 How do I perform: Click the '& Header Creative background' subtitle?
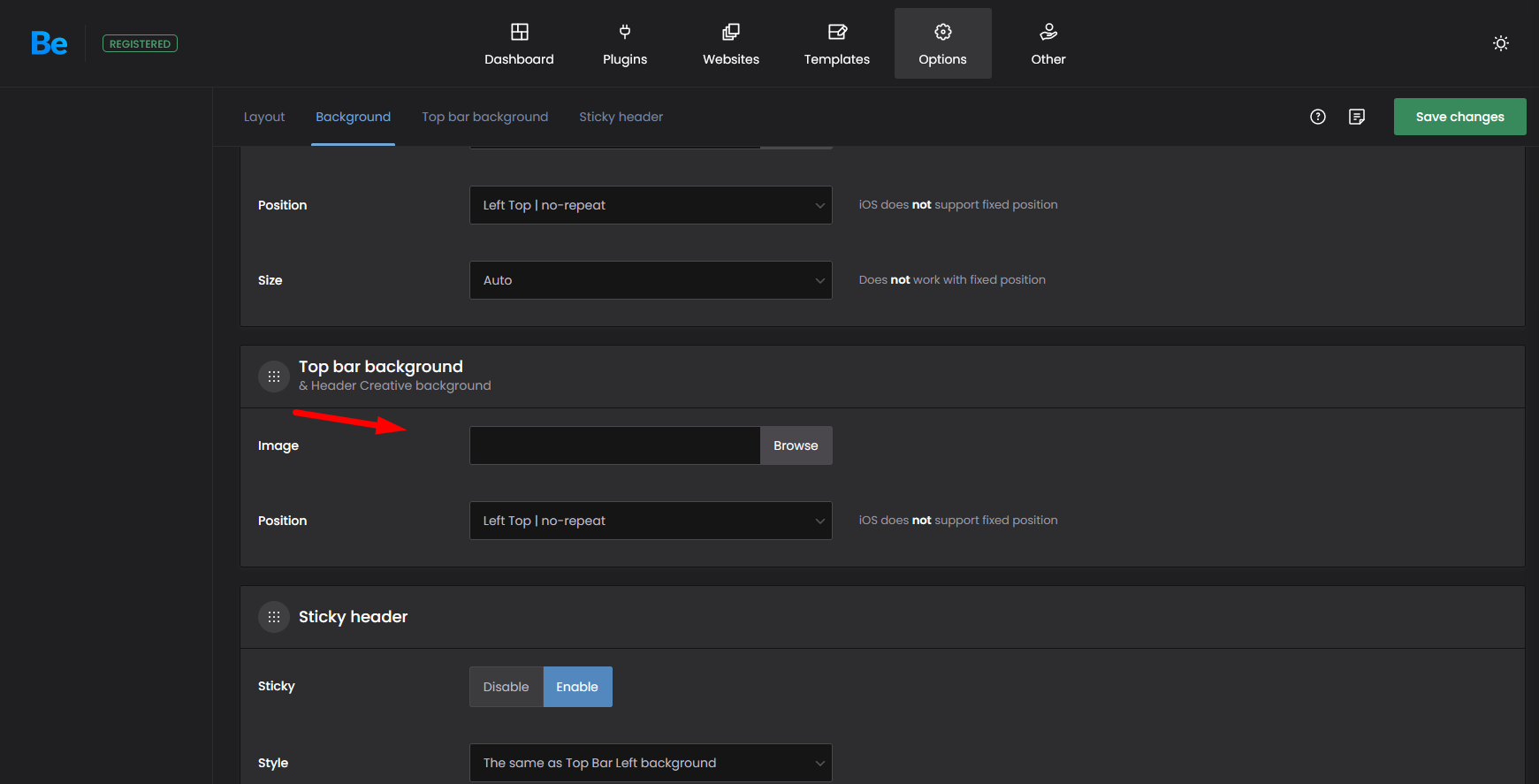[x=394, y=385]
